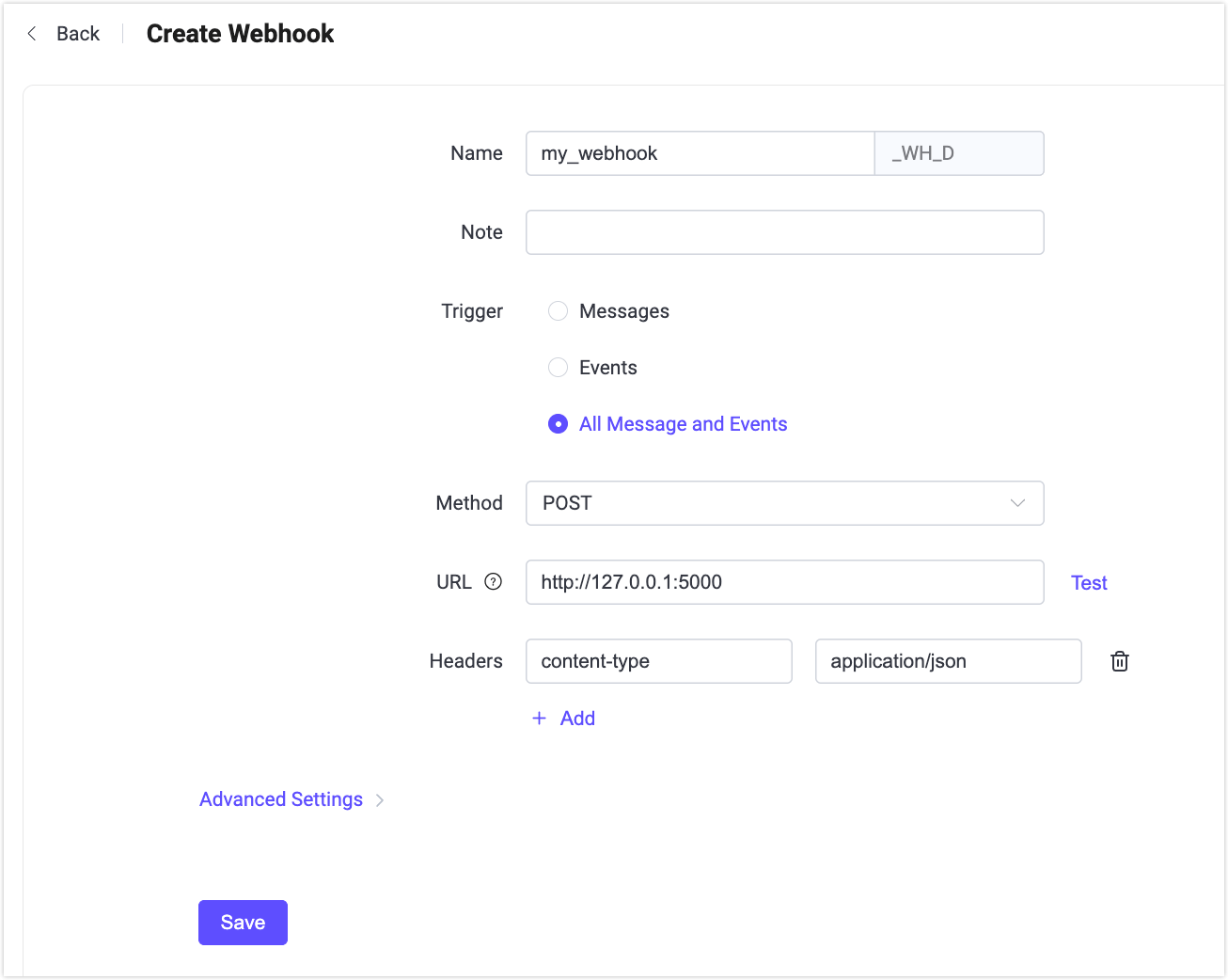
Task: Click the header value field showing application/json
Action: pos(948,661)
